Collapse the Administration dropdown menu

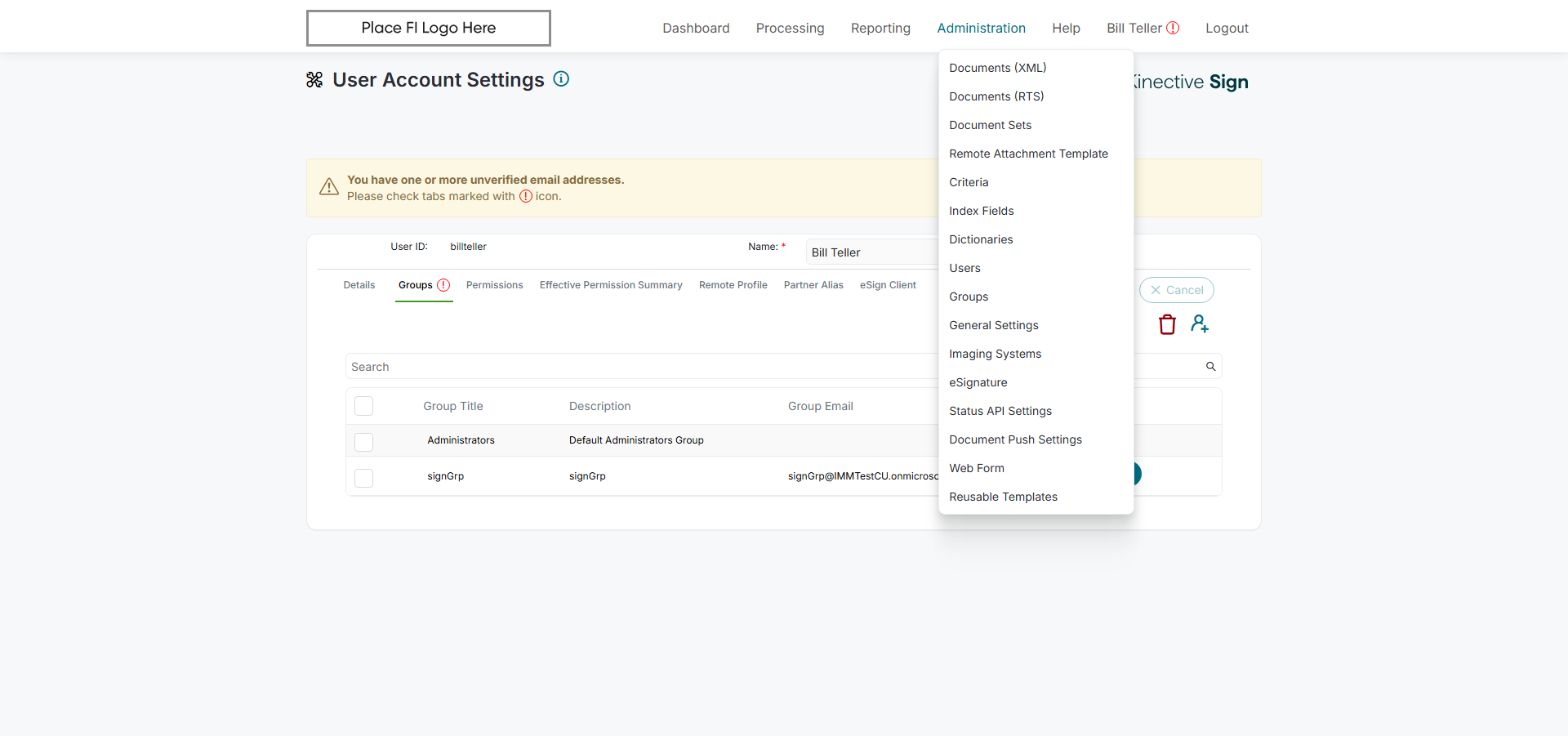[x=981, y=28]
